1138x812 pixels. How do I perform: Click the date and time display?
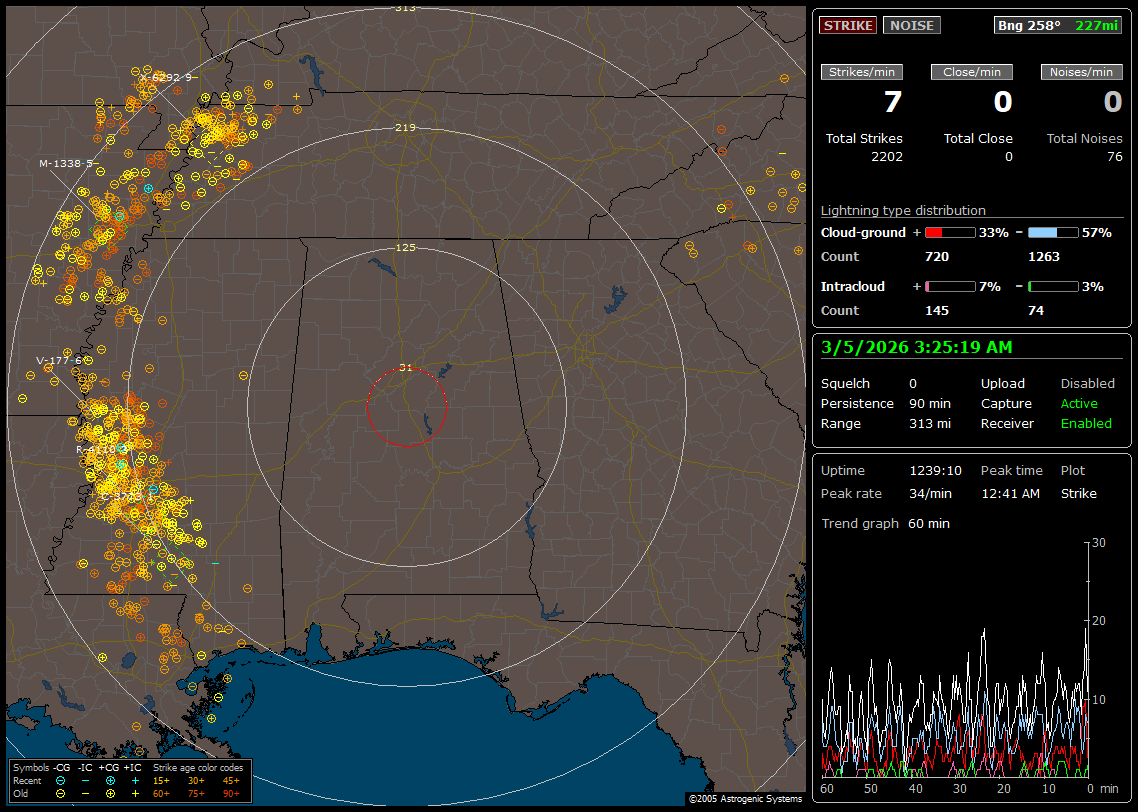pyautogui.click(x=916, y=347)
